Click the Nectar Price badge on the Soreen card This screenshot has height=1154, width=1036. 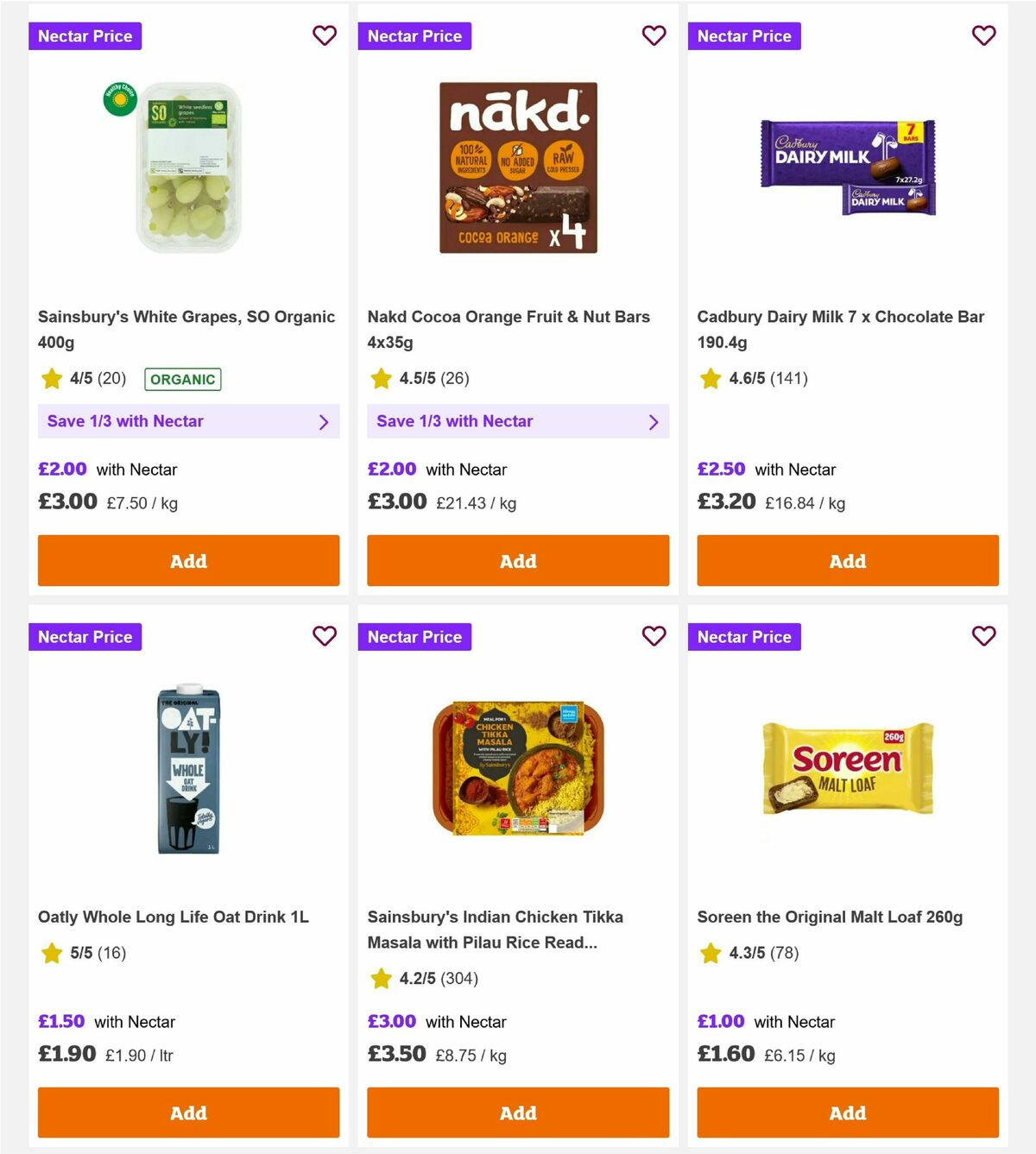pyautogui.click(x=744, y=636)
